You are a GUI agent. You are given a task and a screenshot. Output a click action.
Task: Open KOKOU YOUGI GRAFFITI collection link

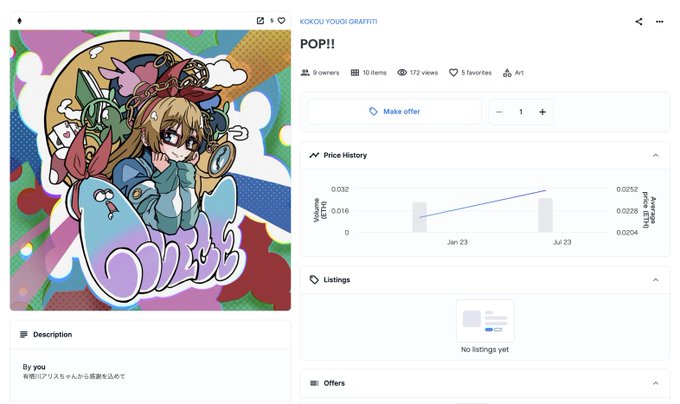coord(338,21)
